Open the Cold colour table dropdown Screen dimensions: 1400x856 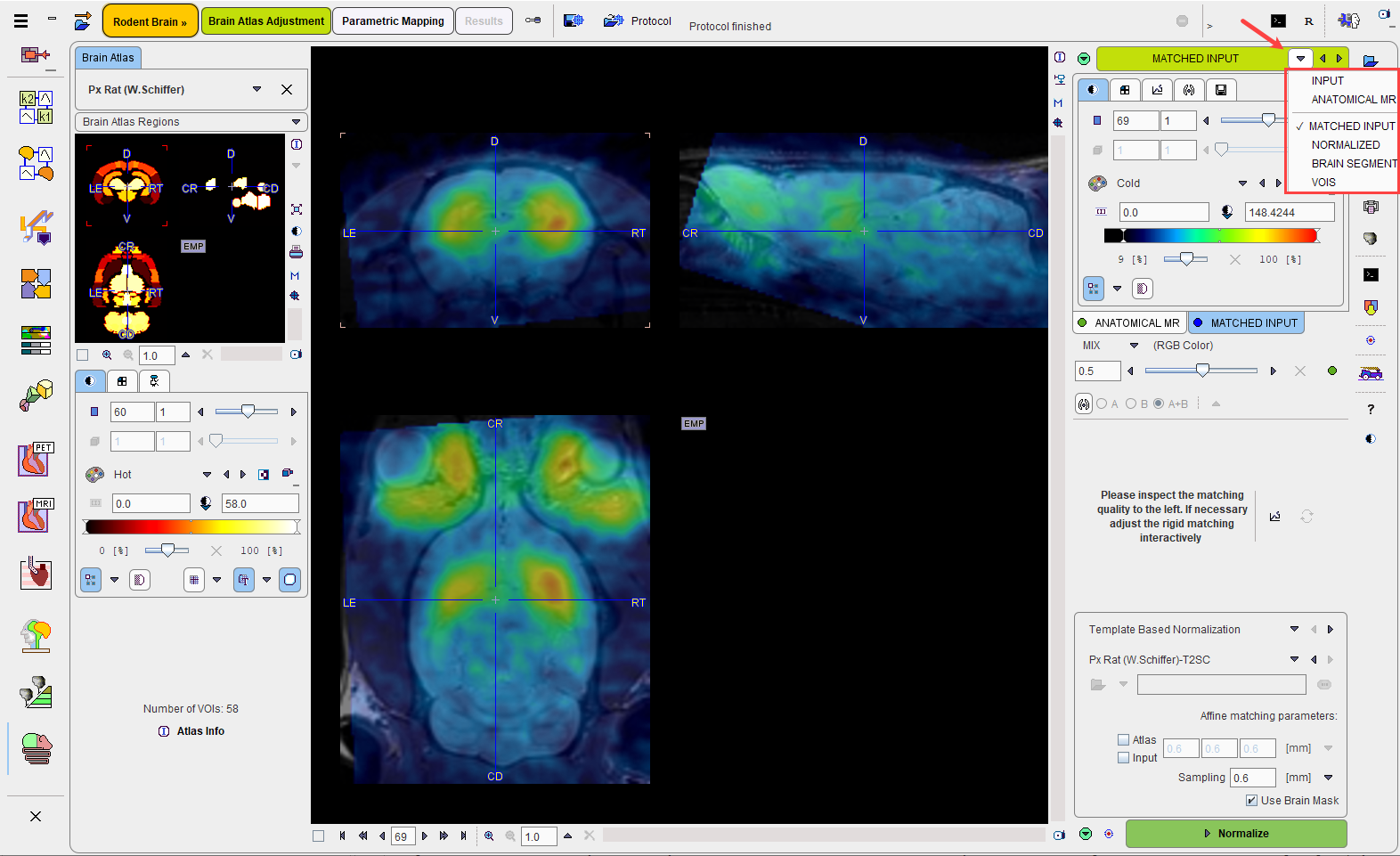tap(1242, 183)
